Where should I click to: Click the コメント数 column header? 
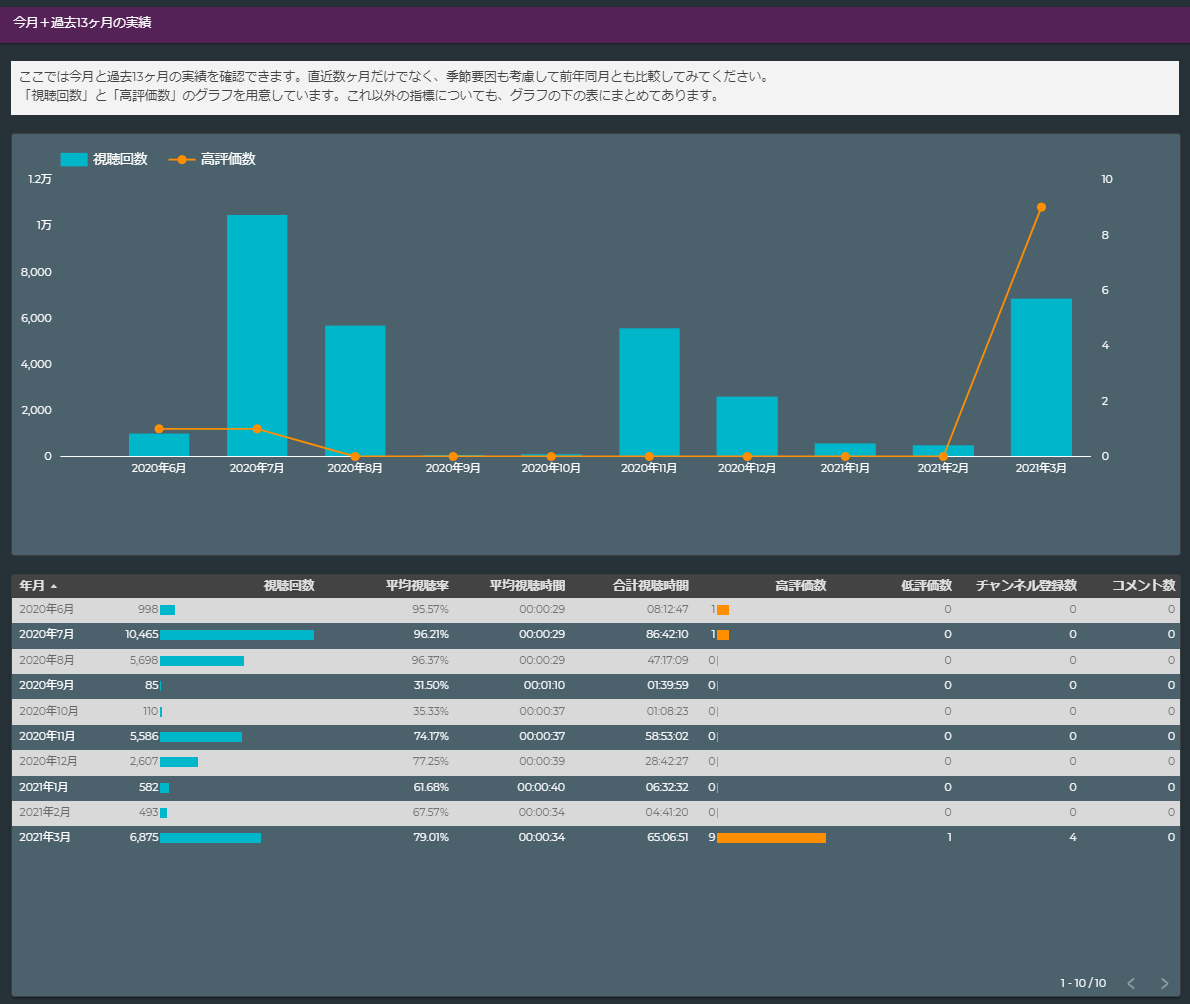tap(1143, 586)
